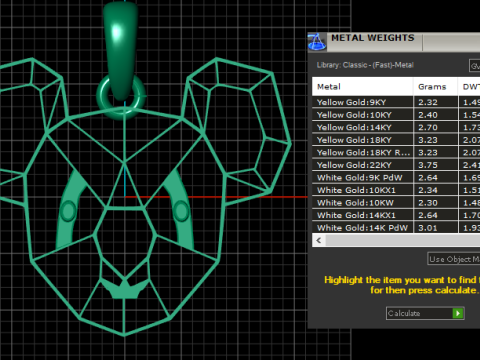Click the 3.75 grams value

(x=428, y=165)
